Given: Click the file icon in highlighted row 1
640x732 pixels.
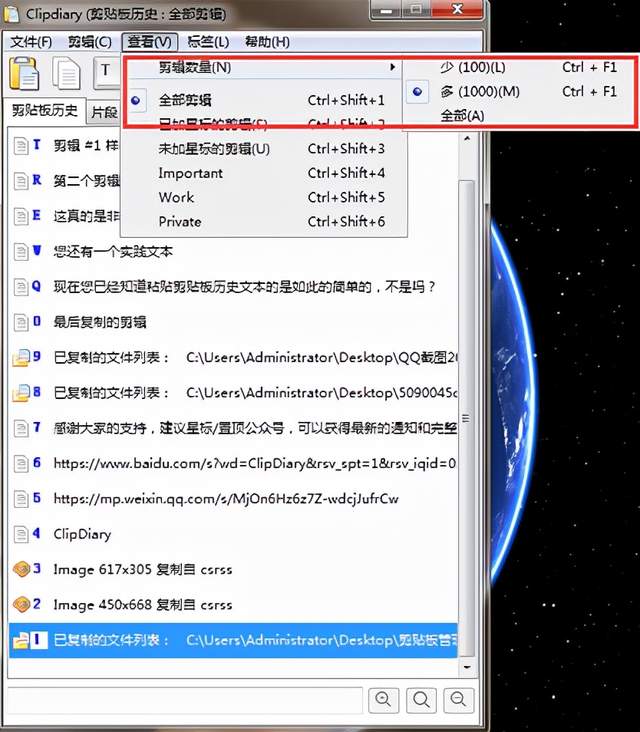Looking at the screenshot, I should [x=21, y=640].
